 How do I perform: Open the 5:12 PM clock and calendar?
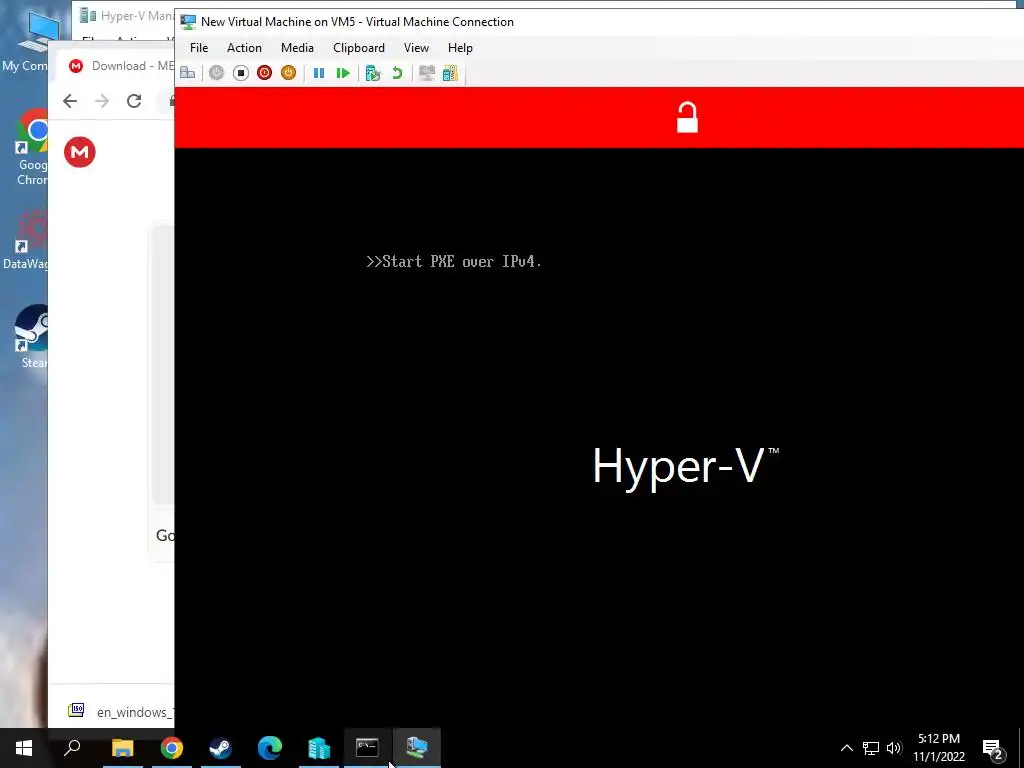point(939,748)
